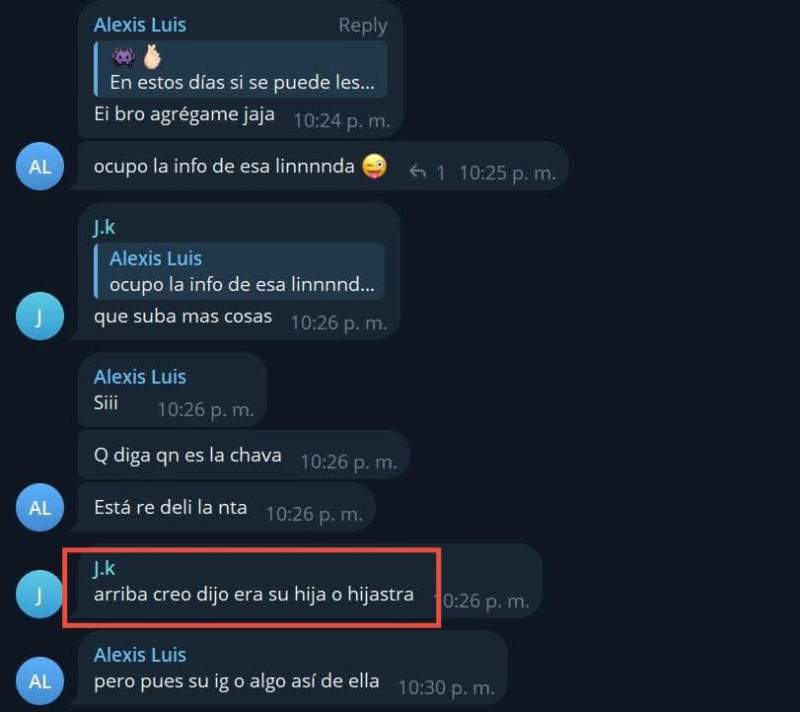Jump to quoted 'ocupo la info' reply preview
Viewport: 800px width, 712px height.
(239, 271)
